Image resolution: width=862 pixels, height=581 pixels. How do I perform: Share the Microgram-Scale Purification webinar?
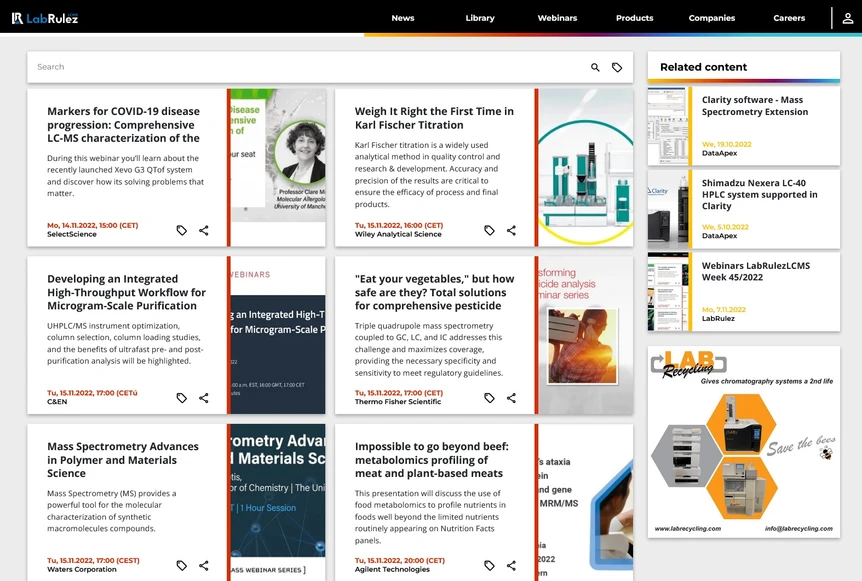204,398
